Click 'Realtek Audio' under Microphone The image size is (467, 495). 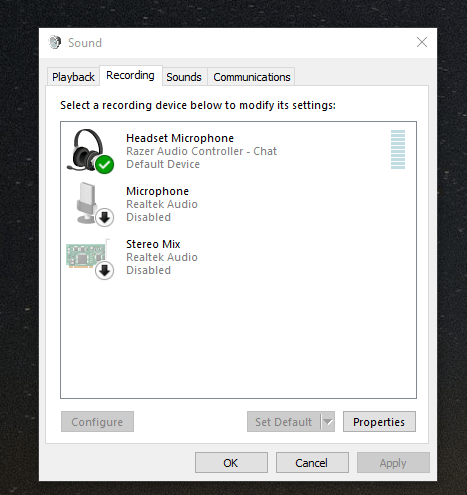162,204
